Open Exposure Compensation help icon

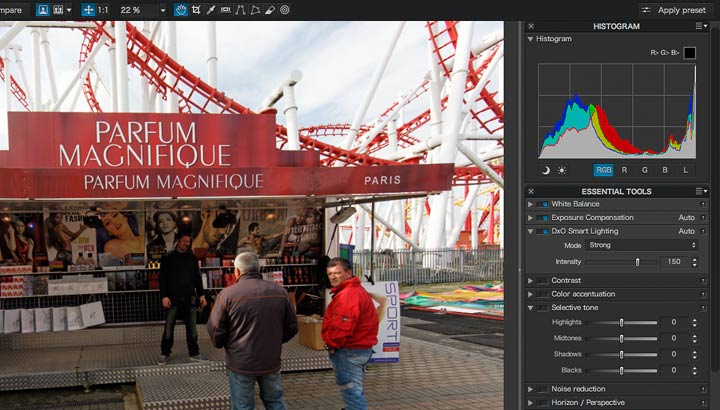(703, 218)
